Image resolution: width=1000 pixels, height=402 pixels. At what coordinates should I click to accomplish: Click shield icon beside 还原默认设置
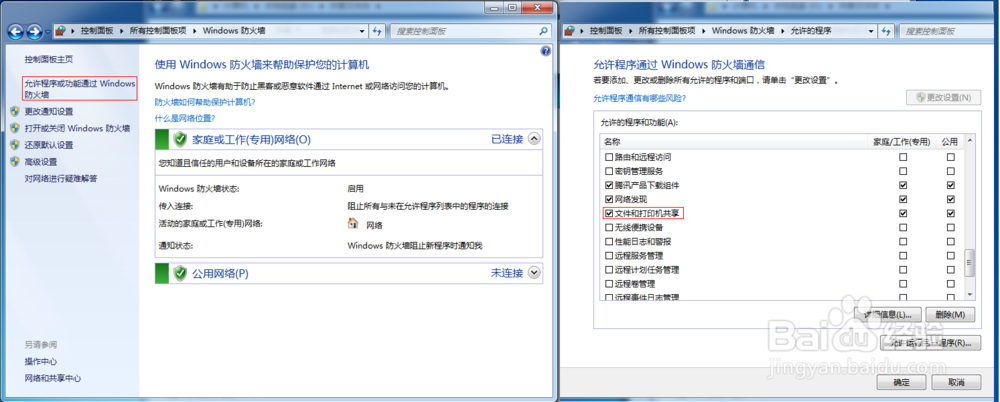click(x=15, y=145)
